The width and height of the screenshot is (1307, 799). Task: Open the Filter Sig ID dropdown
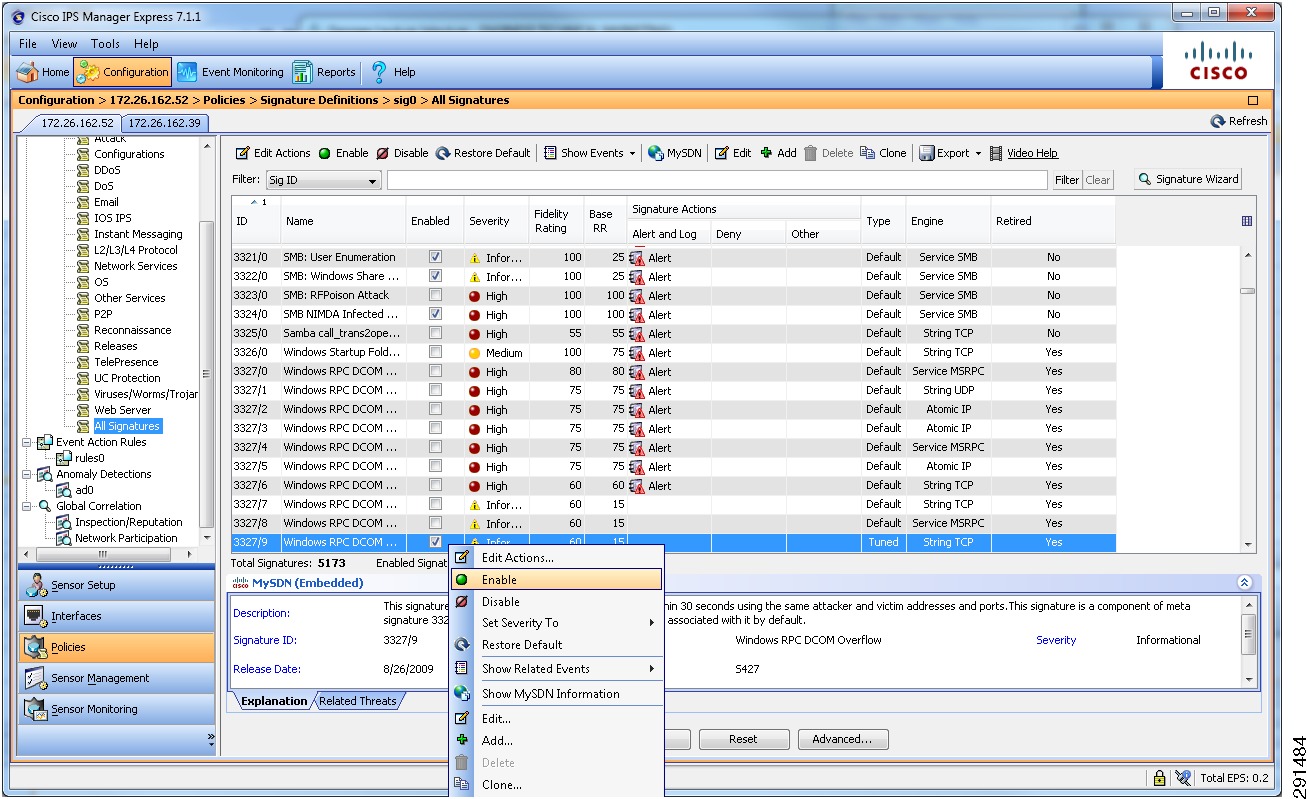[x=322, y=180]
